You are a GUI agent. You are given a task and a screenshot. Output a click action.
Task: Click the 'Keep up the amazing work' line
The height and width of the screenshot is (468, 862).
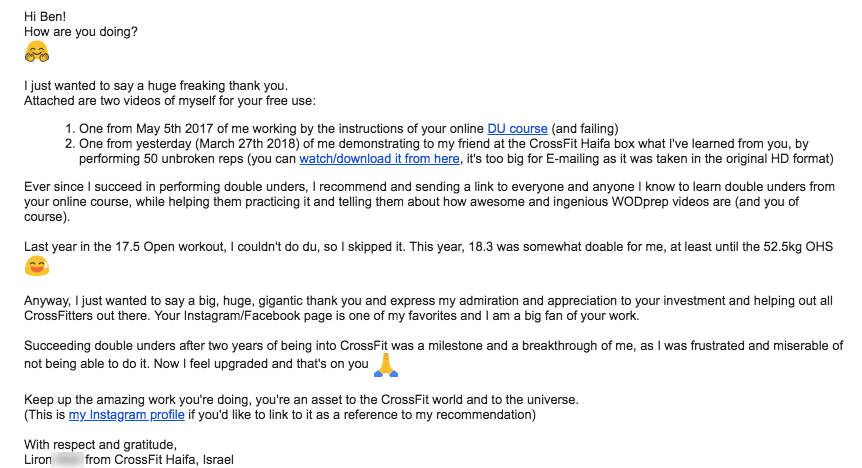click(x=301, y=400)
